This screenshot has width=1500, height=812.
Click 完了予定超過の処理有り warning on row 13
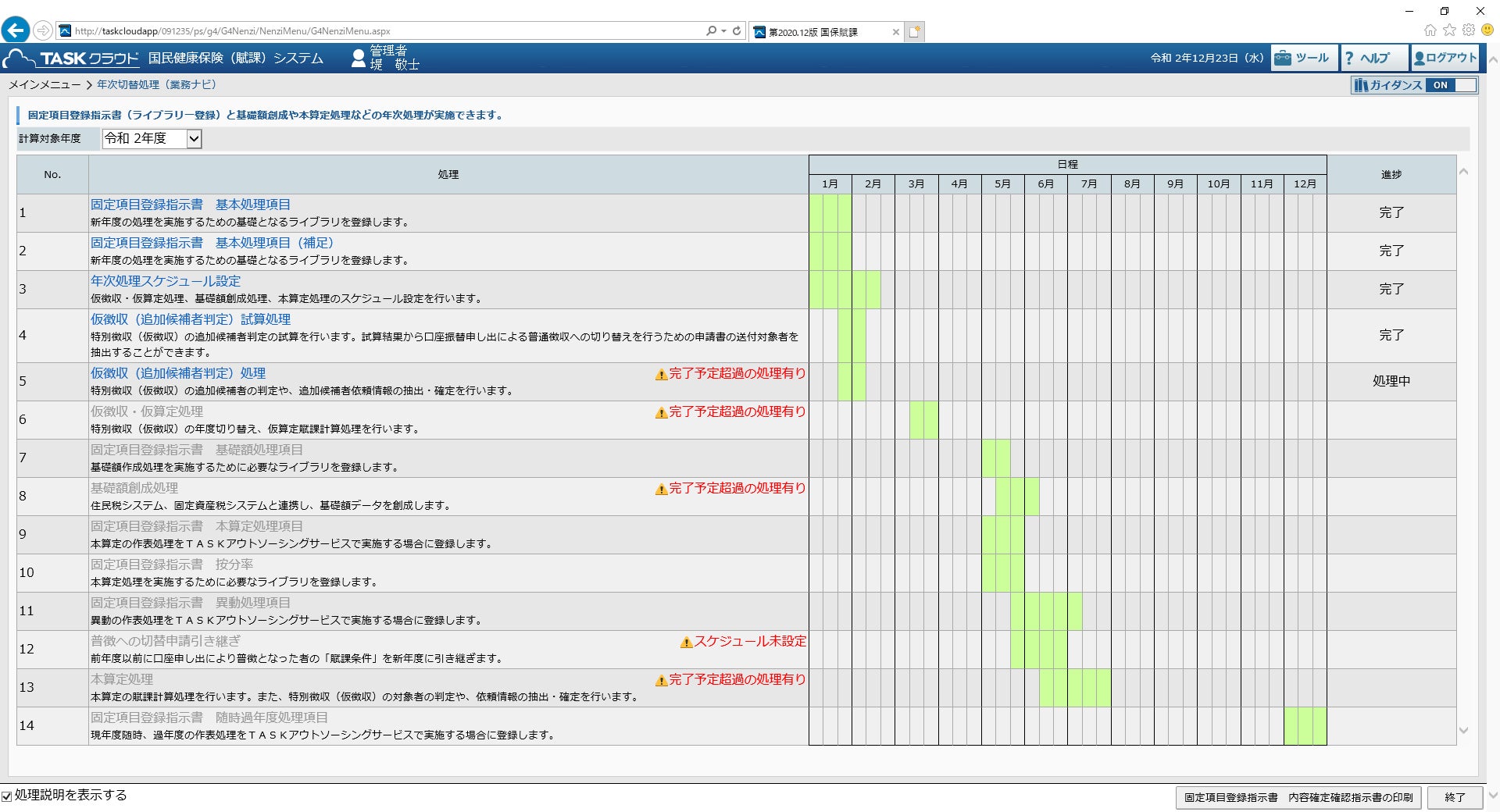[x=737, y=679]
